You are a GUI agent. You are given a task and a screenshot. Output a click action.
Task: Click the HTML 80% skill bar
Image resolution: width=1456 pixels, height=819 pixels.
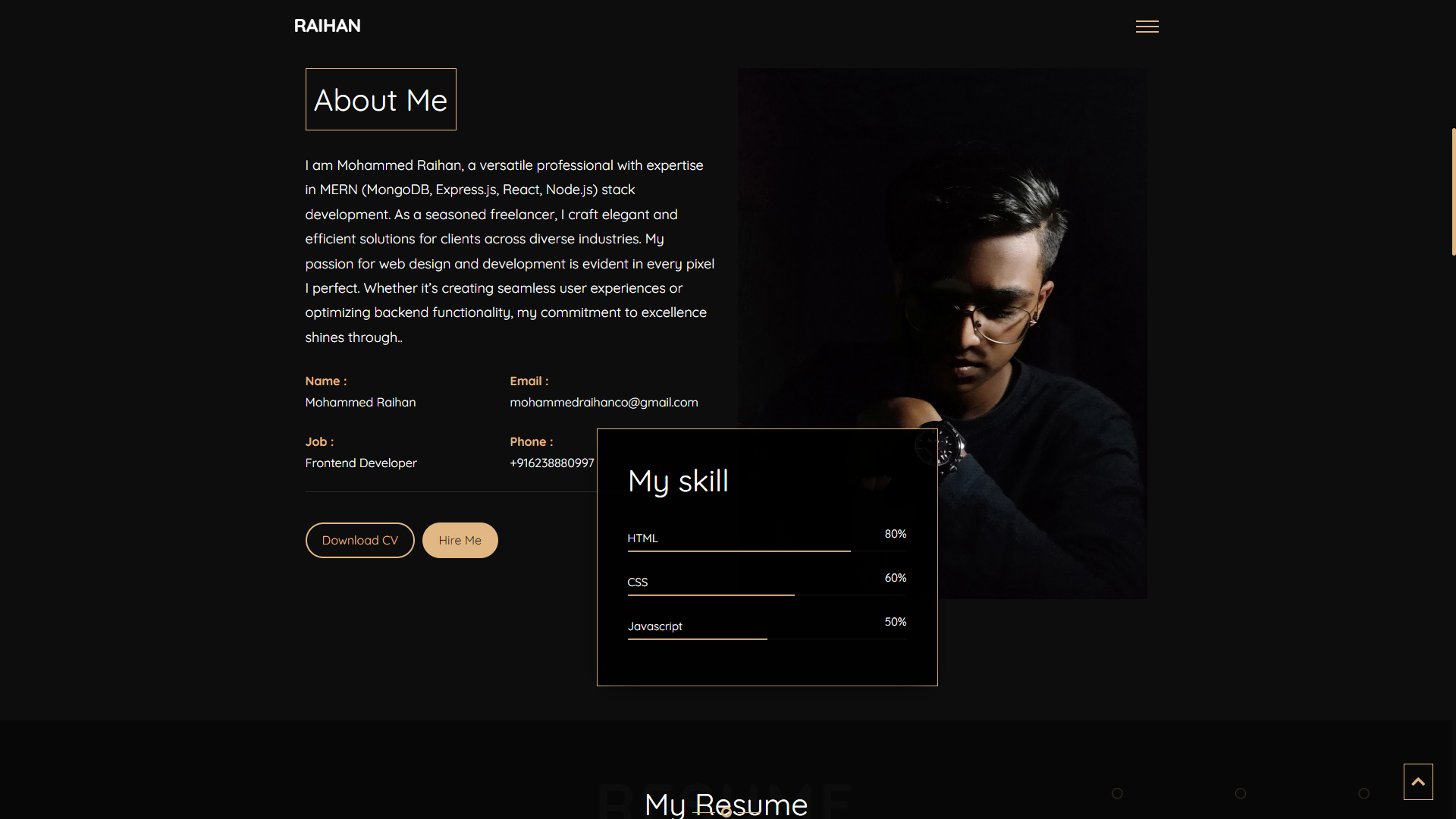click(x=739, y=551)
